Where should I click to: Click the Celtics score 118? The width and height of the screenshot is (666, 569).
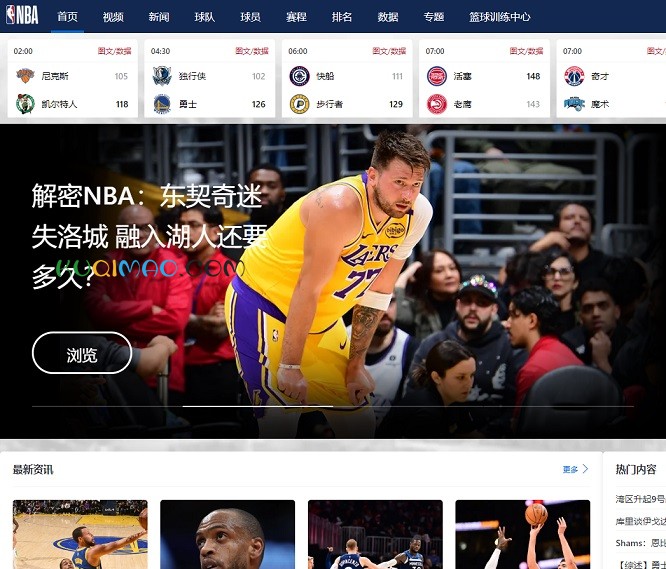(122, 104)
